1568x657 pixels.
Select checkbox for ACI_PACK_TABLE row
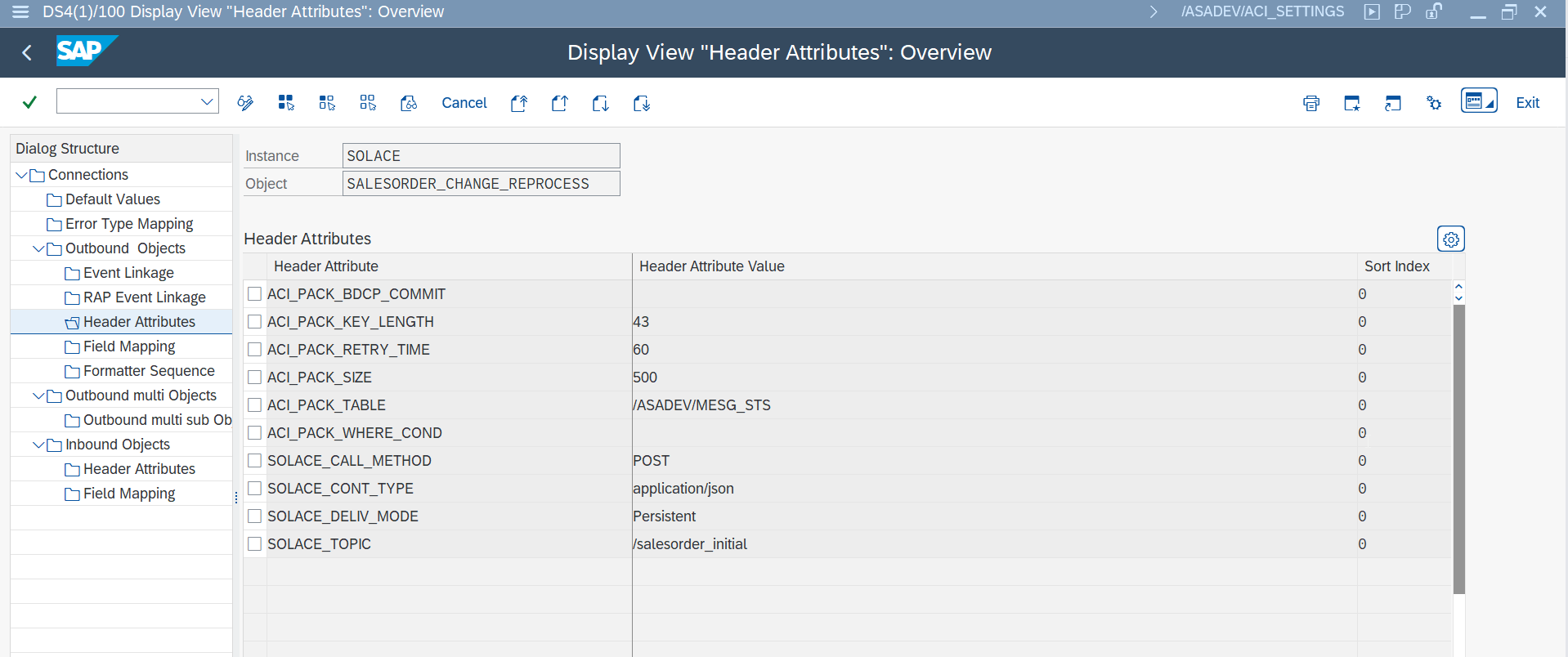[255, 404]
